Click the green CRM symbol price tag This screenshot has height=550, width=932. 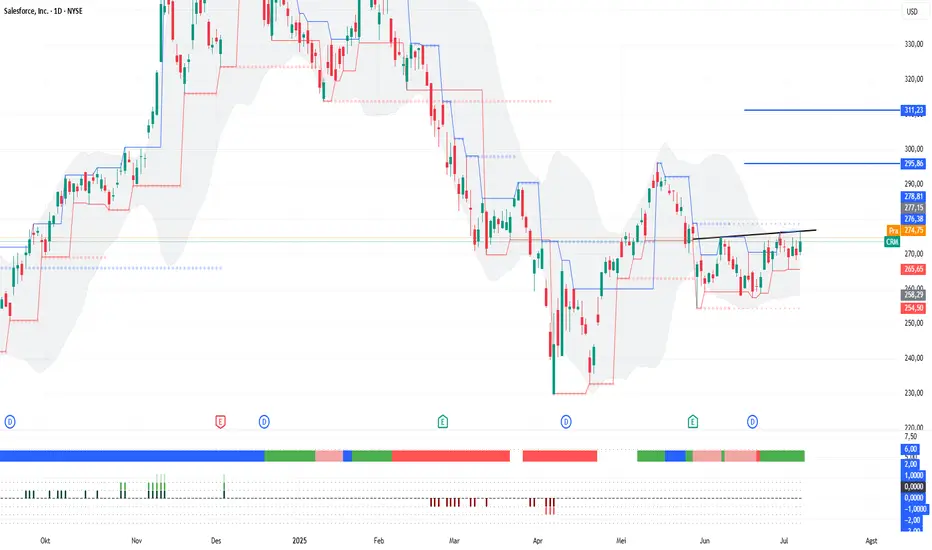pyautogui.click(x=892, y=241)
